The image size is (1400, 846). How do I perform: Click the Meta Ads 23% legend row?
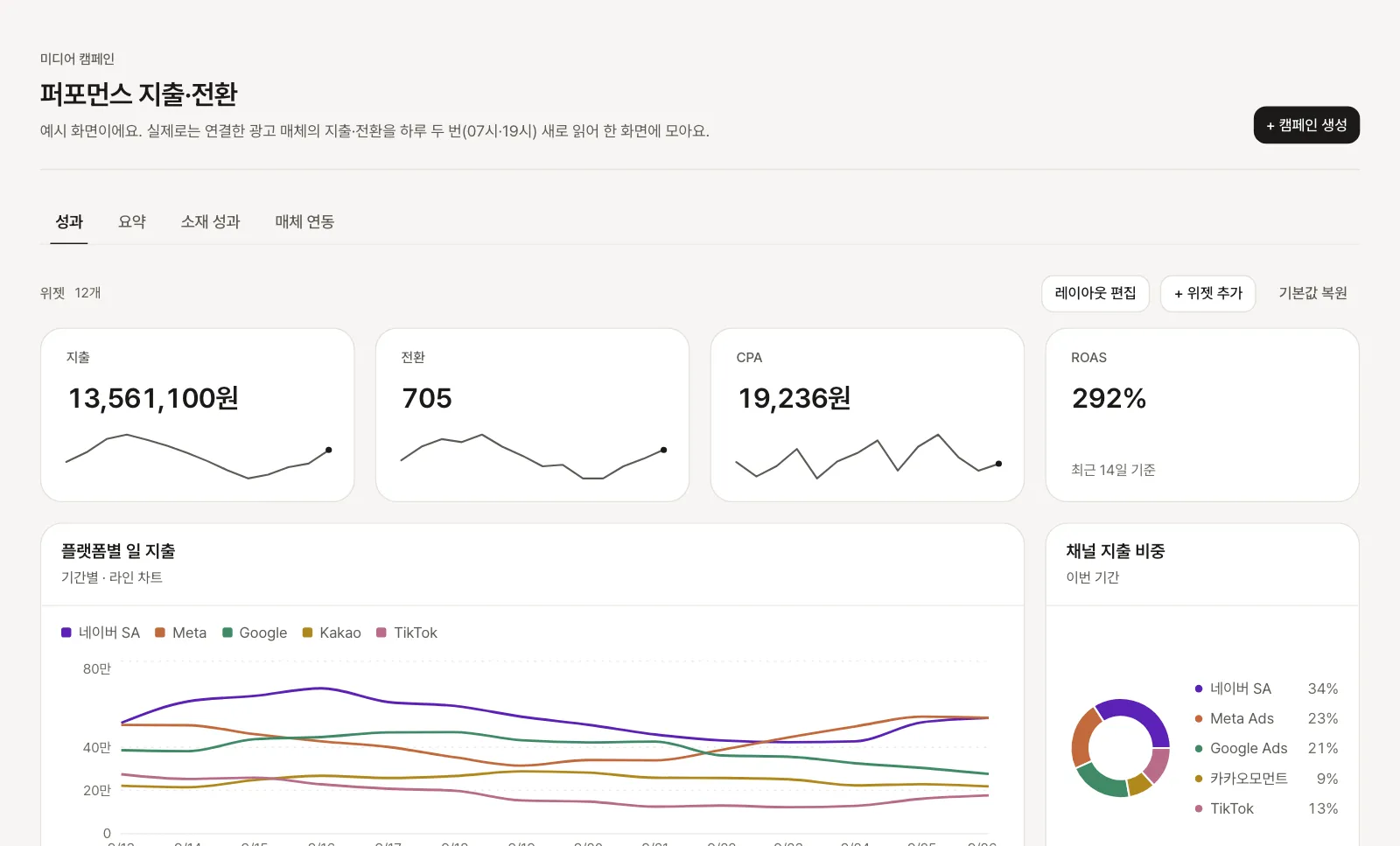click(1266, 718)
